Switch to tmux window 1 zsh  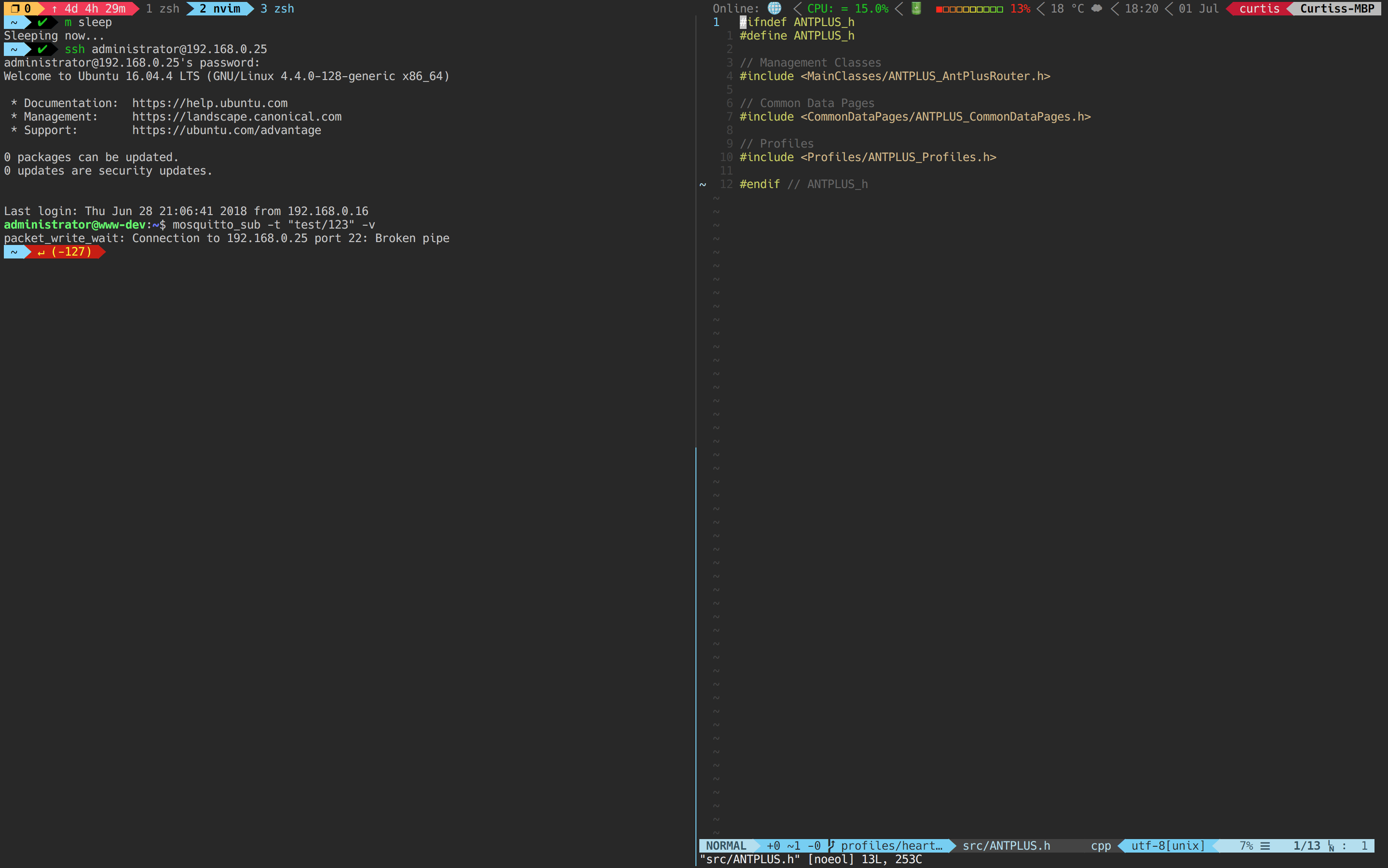click(x=163, y=9)
